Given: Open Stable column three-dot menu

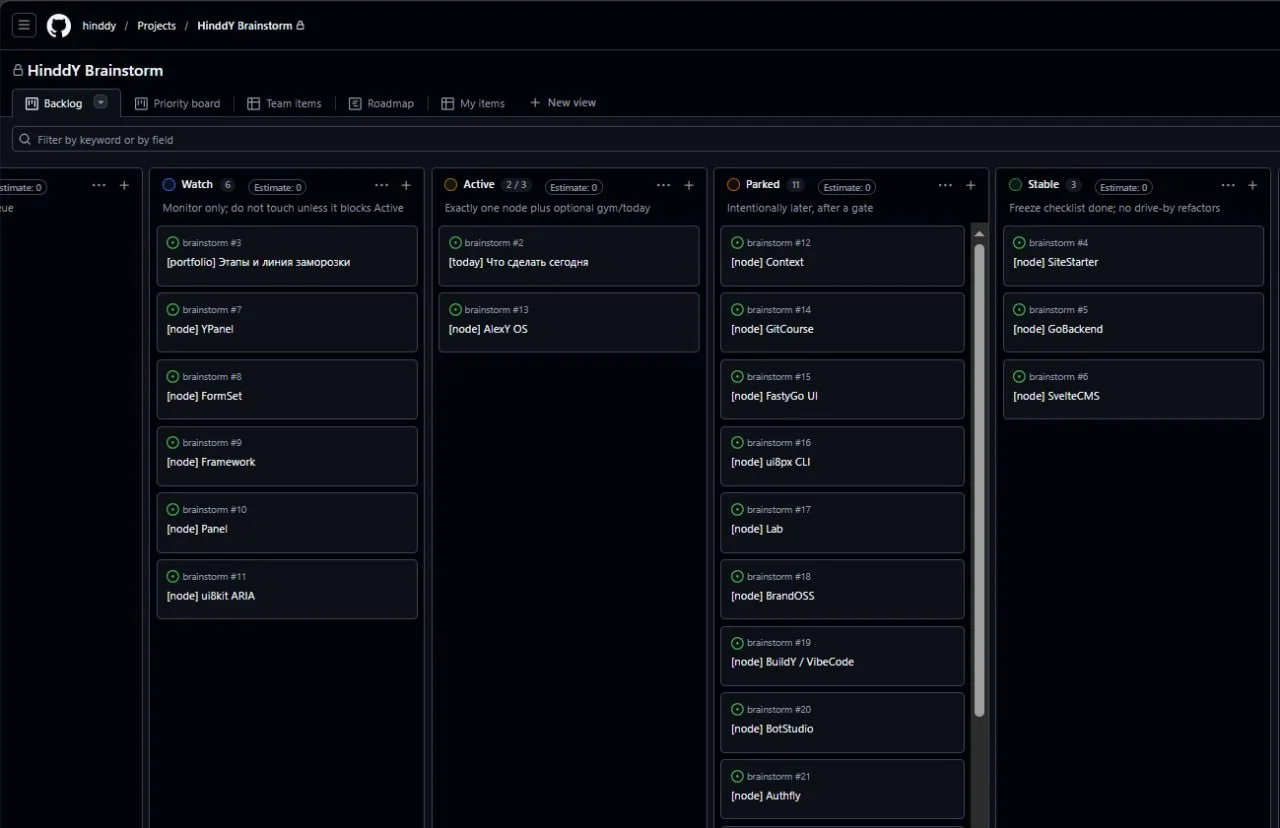Looking at the screenshot, I should [1228, 185].
